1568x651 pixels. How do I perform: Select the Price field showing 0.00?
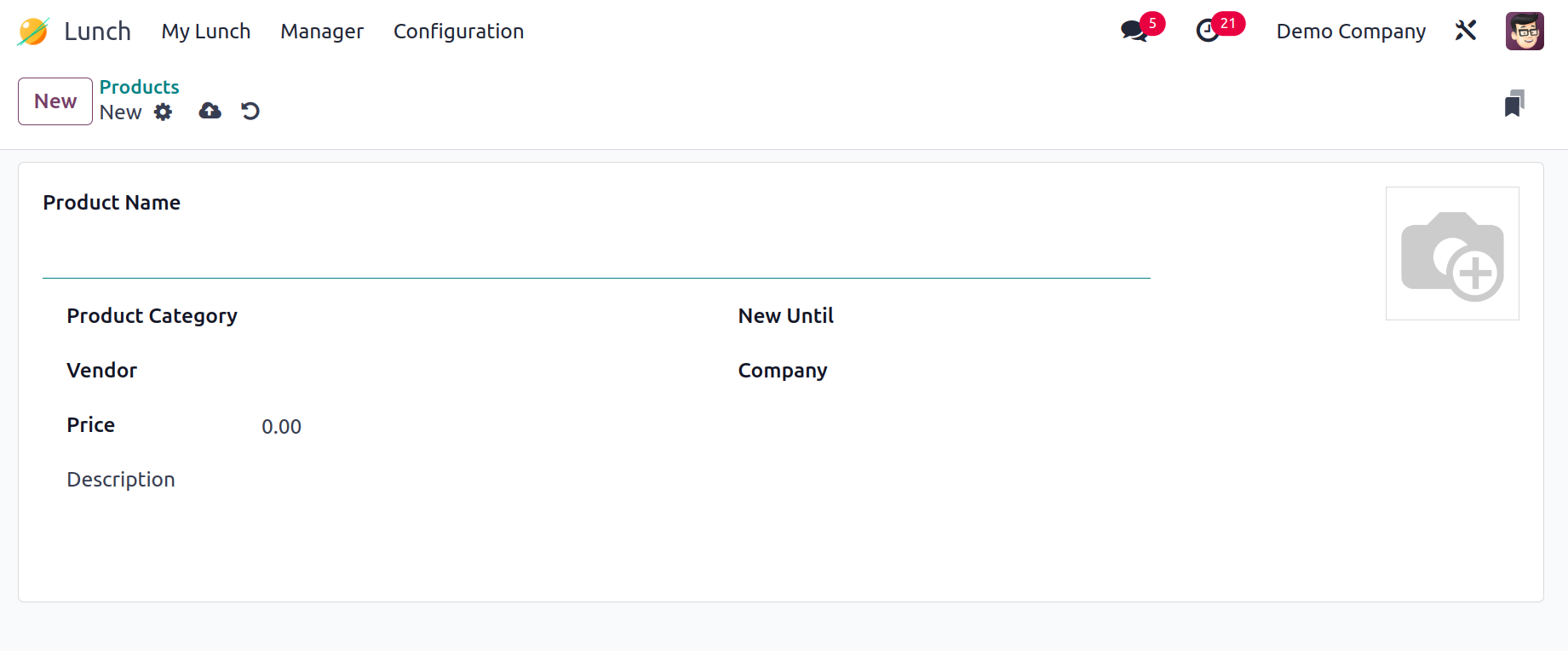point(477,426)
